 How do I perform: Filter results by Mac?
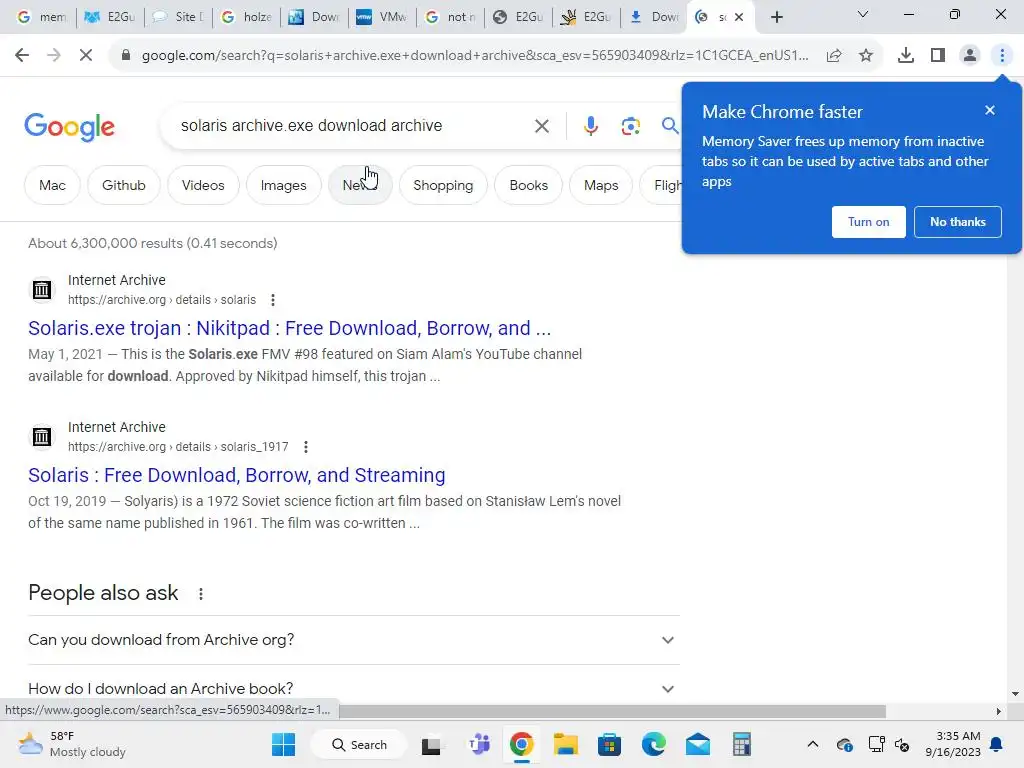(x=52, y=185)
